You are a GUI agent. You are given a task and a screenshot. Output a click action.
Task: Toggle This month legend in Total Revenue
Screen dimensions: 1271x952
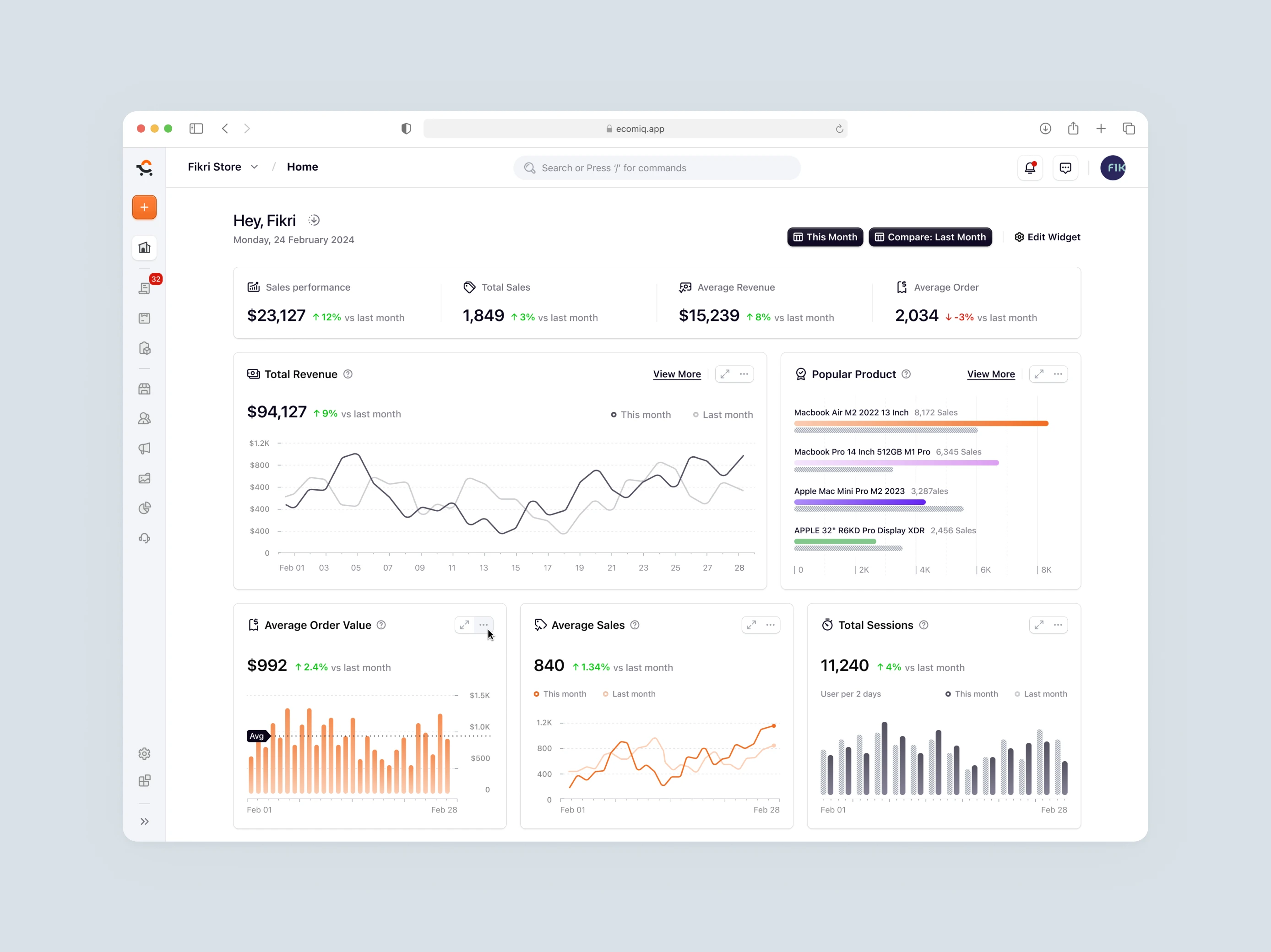pyautogui.click(x=641, y=415)
